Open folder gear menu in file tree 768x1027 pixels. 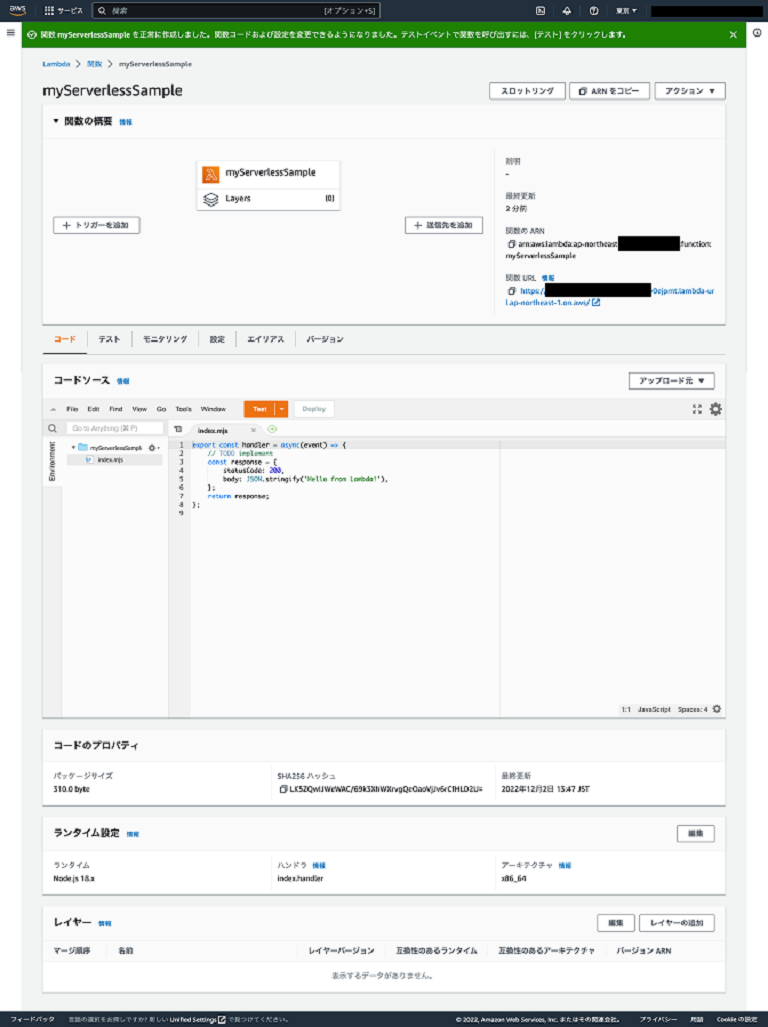point(153,448)
